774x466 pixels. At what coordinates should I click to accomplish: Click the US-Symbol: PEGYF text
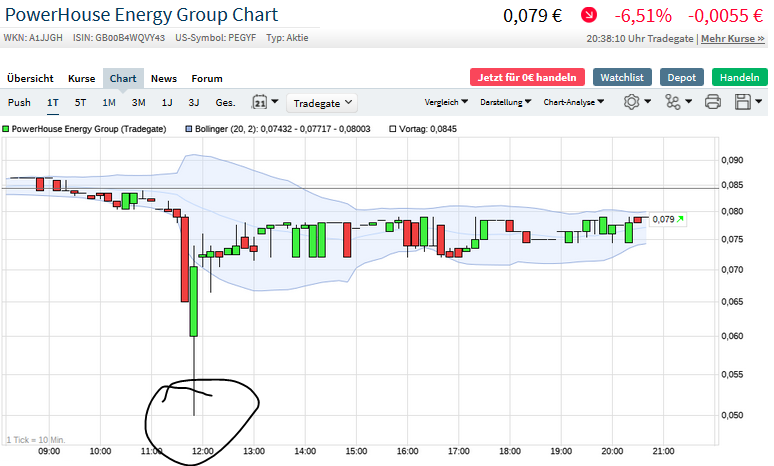tap(216, 38)
